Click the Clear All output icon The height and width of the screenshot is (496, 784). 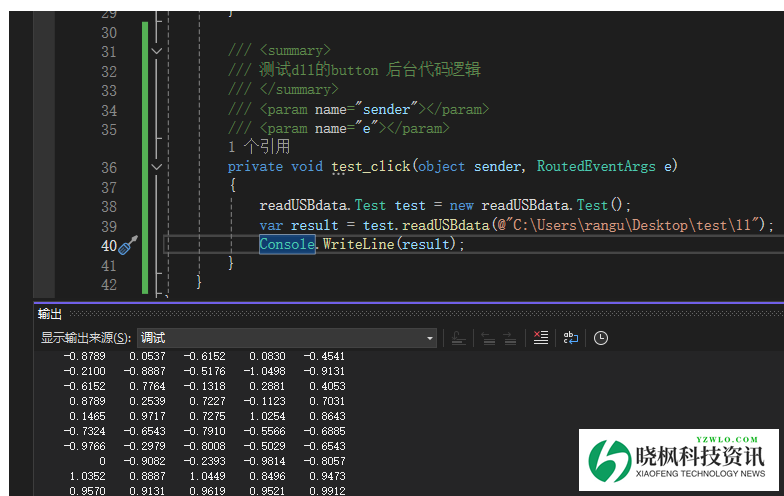coord(540,338)
